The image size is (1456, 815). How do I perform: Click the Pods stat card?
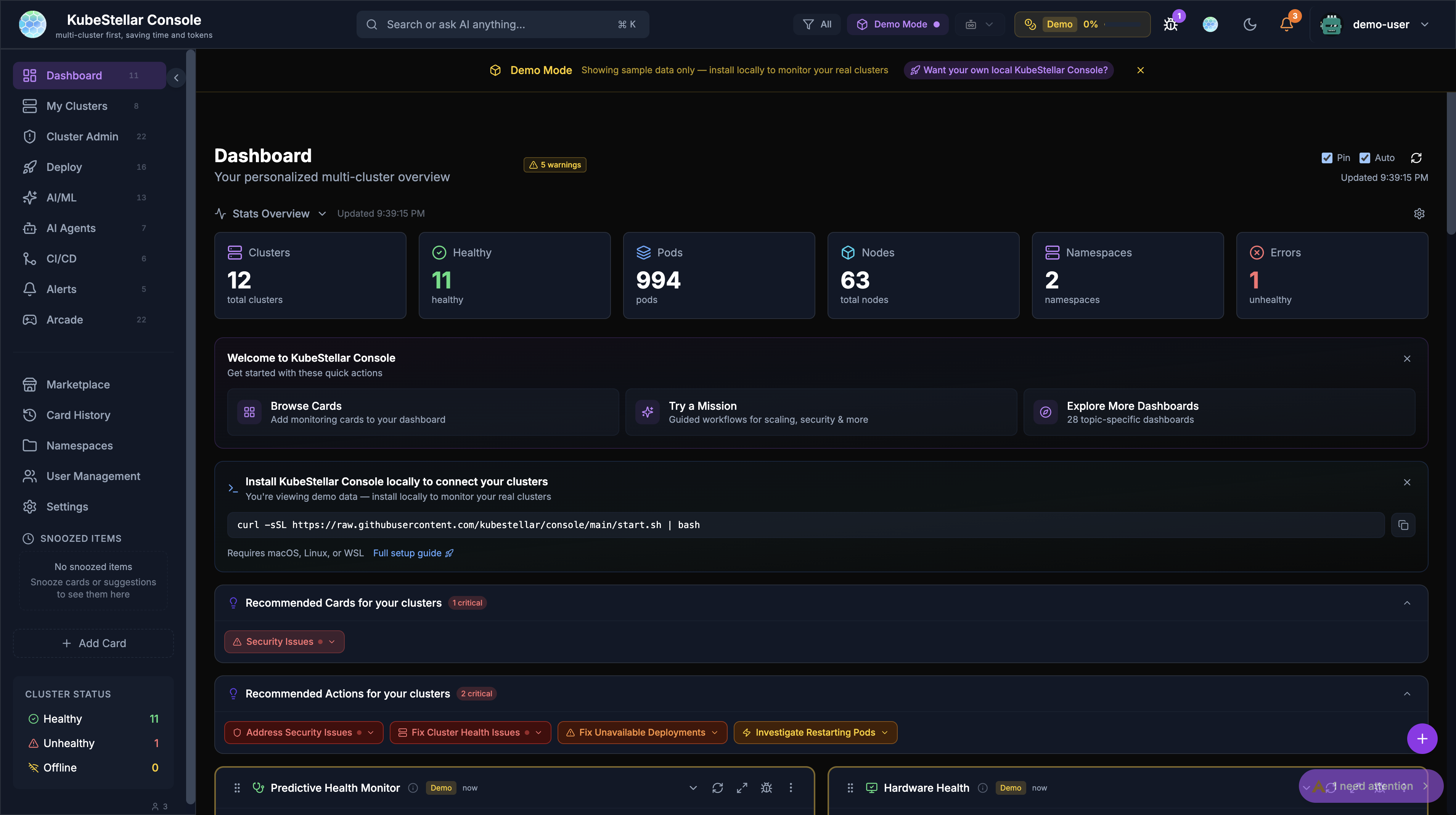pyautogui.click(x=719, y=275)
